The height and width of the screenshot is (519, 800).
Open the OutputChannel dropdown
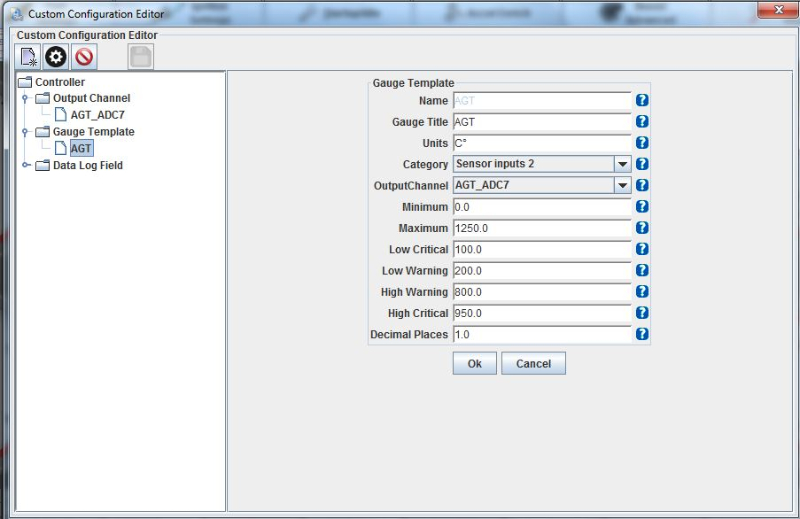[x=622, y=185]
